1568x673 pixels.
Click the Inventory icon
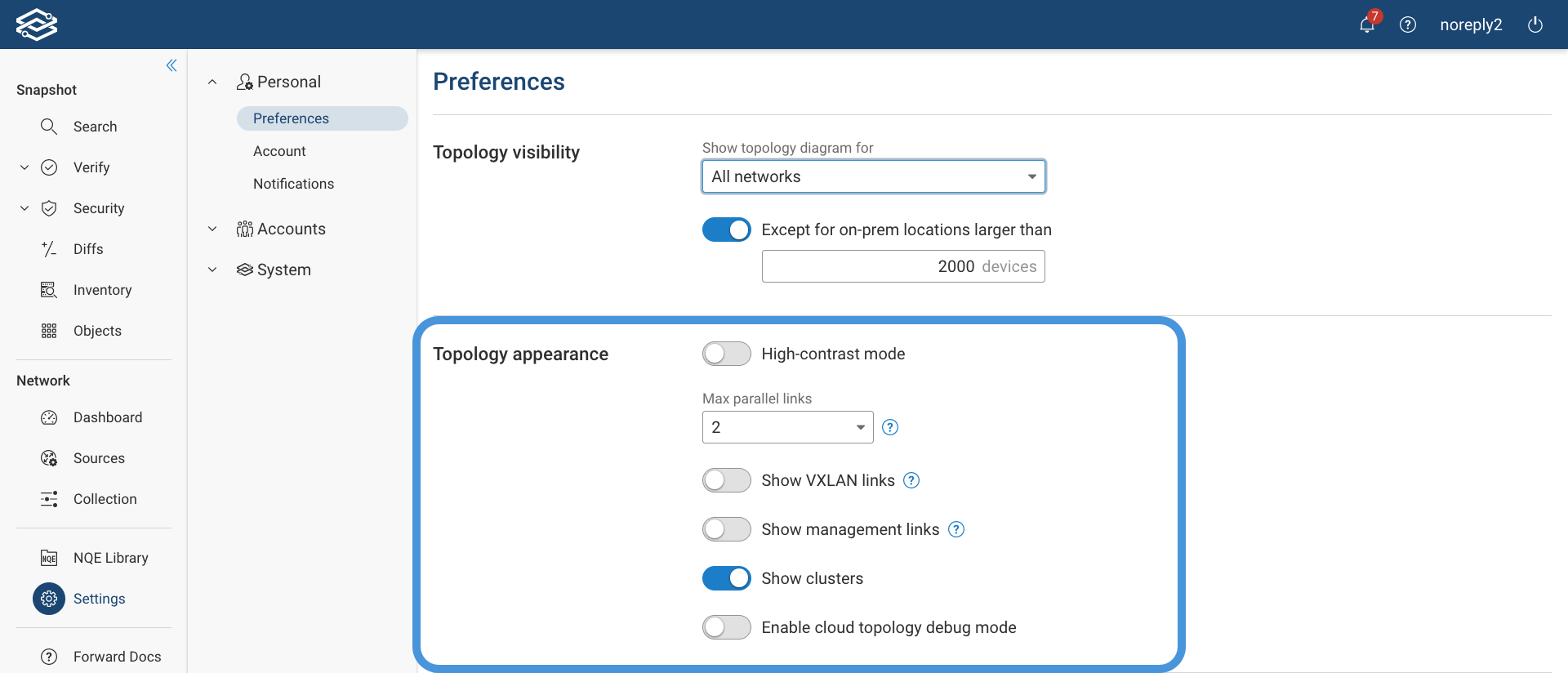click(49, 290)
